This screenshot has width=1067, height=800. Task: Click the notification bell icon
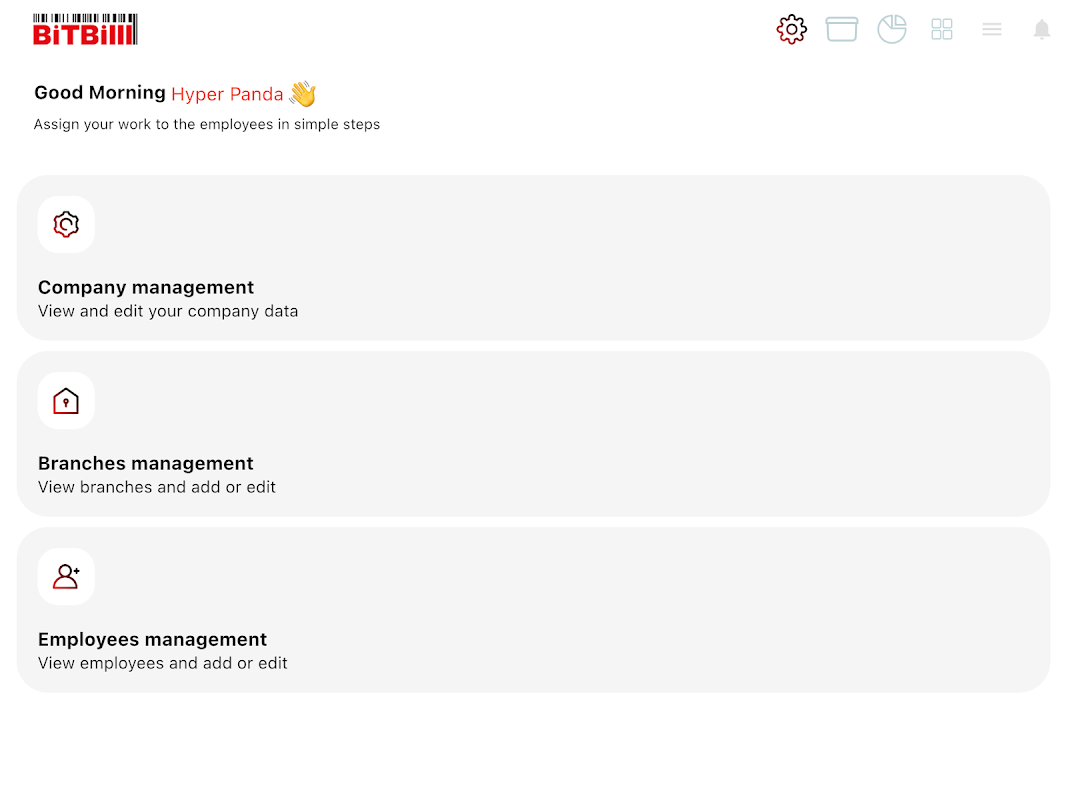pyautogui.click(x=1042, y=29)
